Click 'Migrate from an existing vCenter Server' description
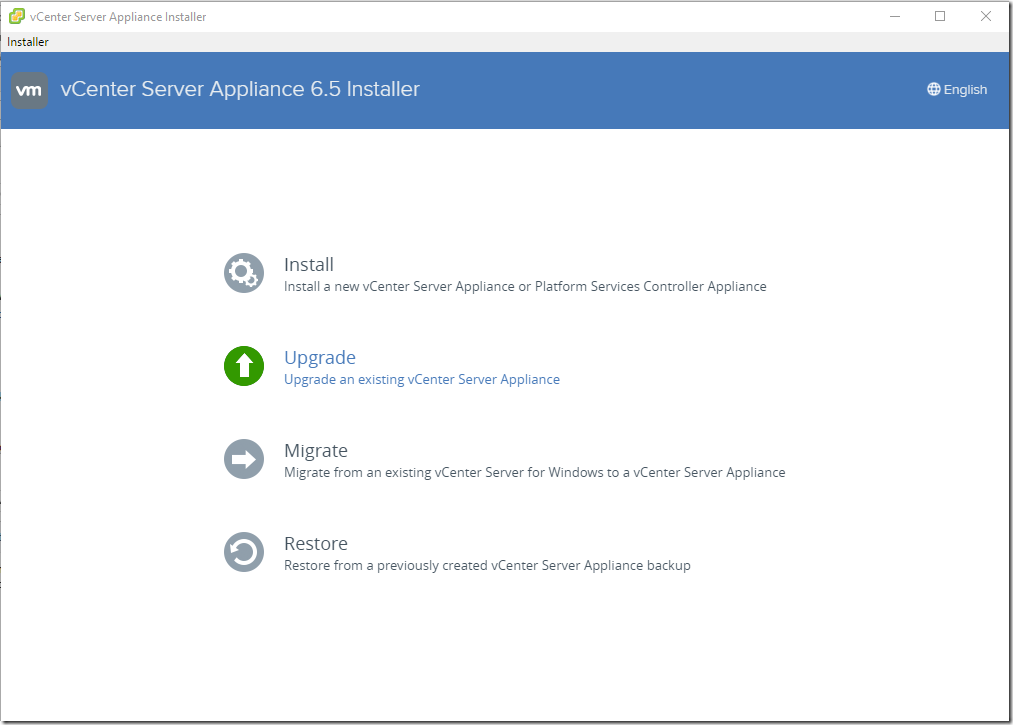 [x=535, y=472]
